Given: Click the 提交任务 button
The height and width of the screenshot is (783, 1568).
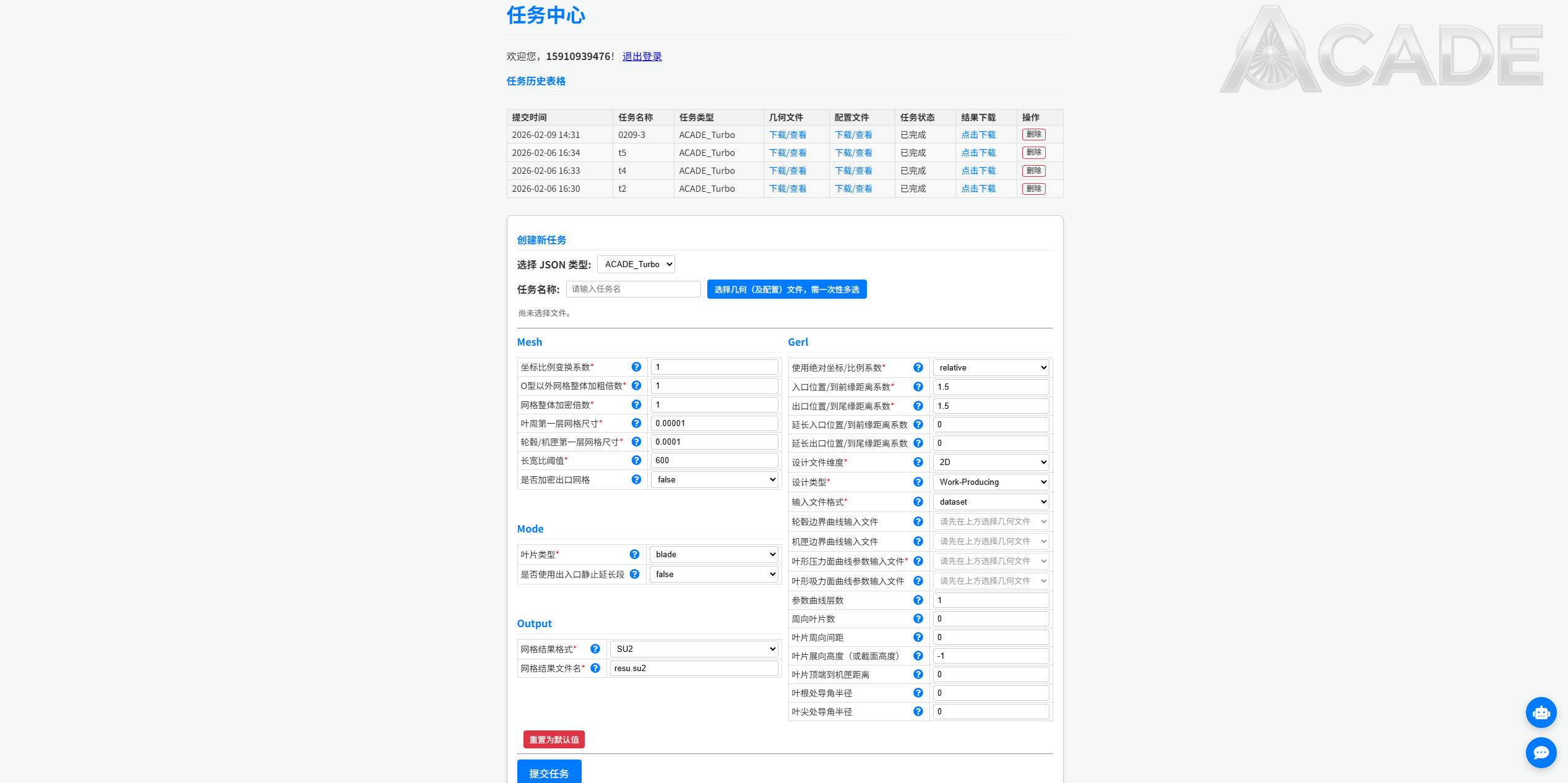Looking at the screenshot, I should tap(549, 773).
